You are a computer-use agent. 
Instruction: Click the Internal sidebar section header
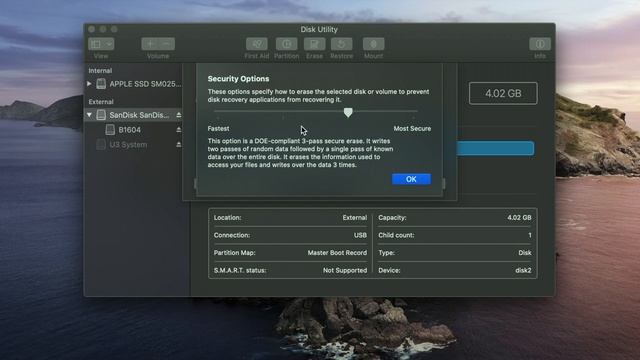(100, 71)
